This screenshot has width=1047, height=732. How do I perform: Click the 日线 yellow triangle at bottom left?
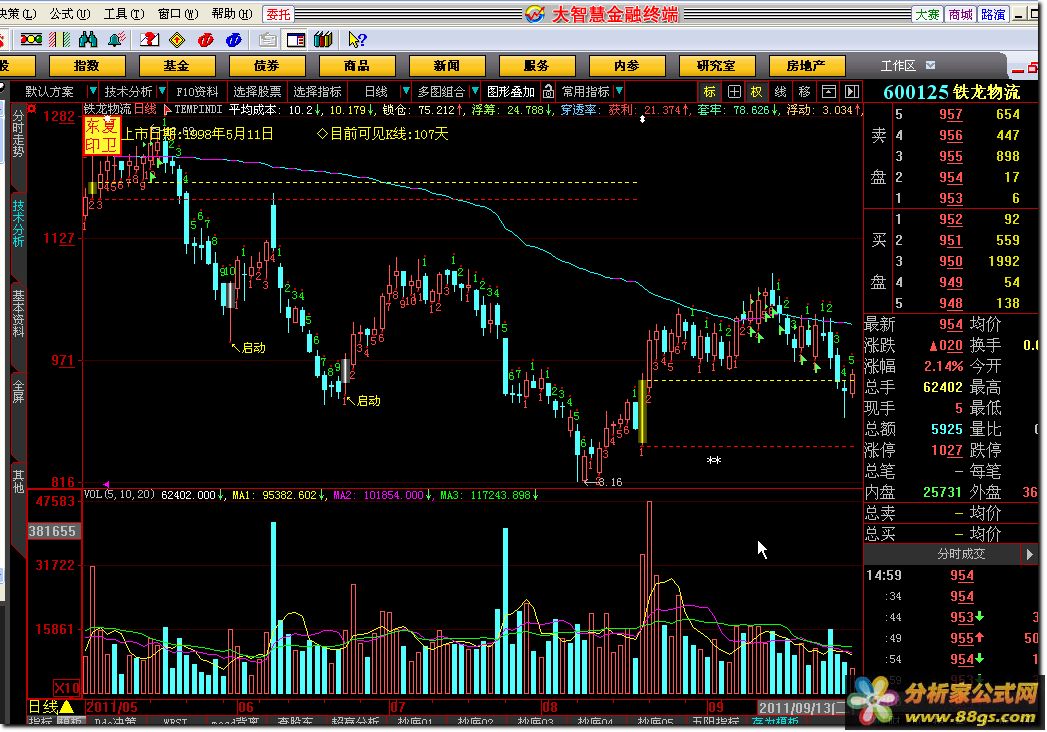[x=67, y=707]
